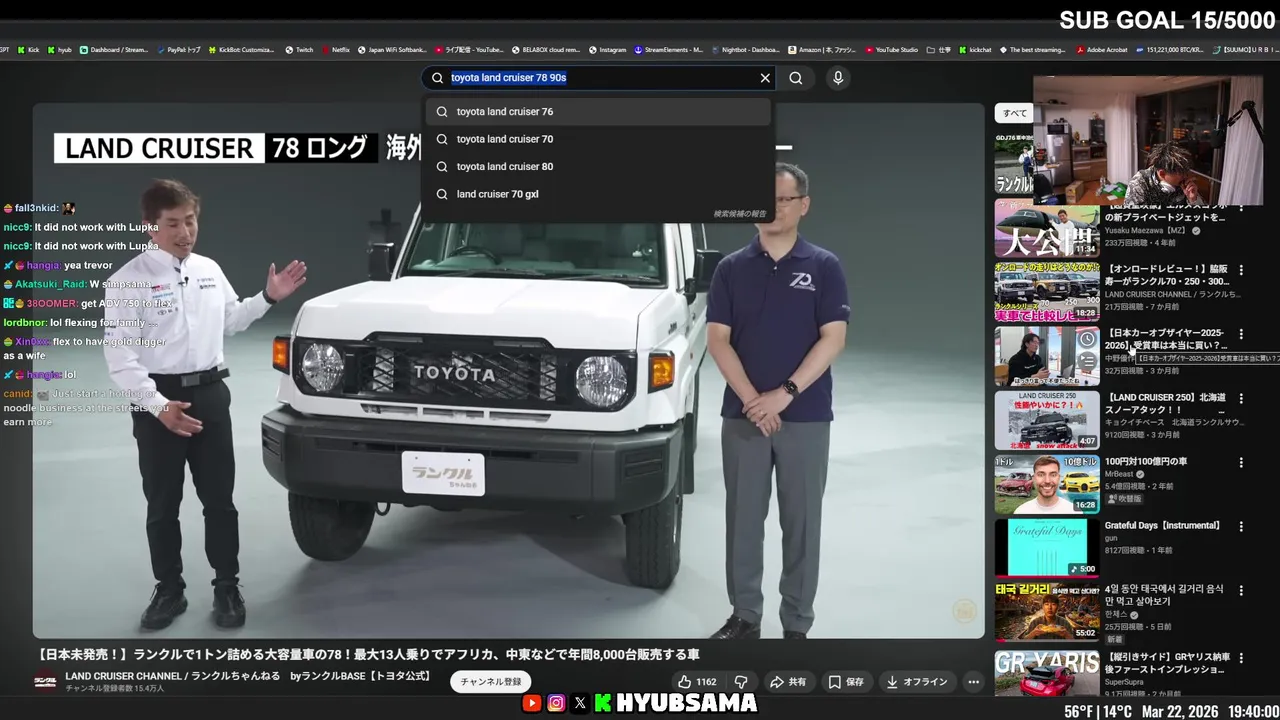Open the kickchat bookmark

tap(976, 49)
